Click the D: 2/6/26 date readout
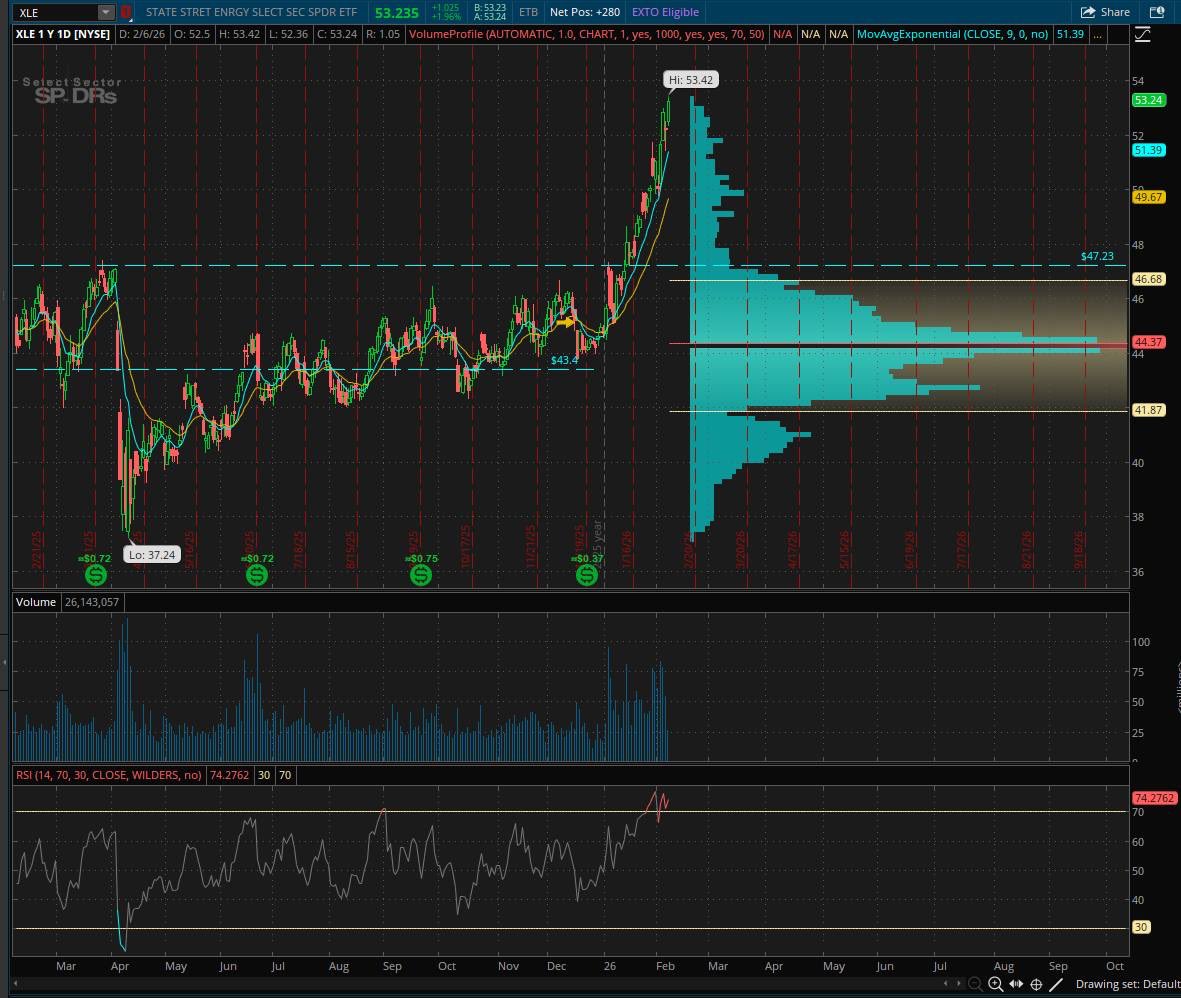The height and width of the screenshot is (998, 1181). [142, 34]
